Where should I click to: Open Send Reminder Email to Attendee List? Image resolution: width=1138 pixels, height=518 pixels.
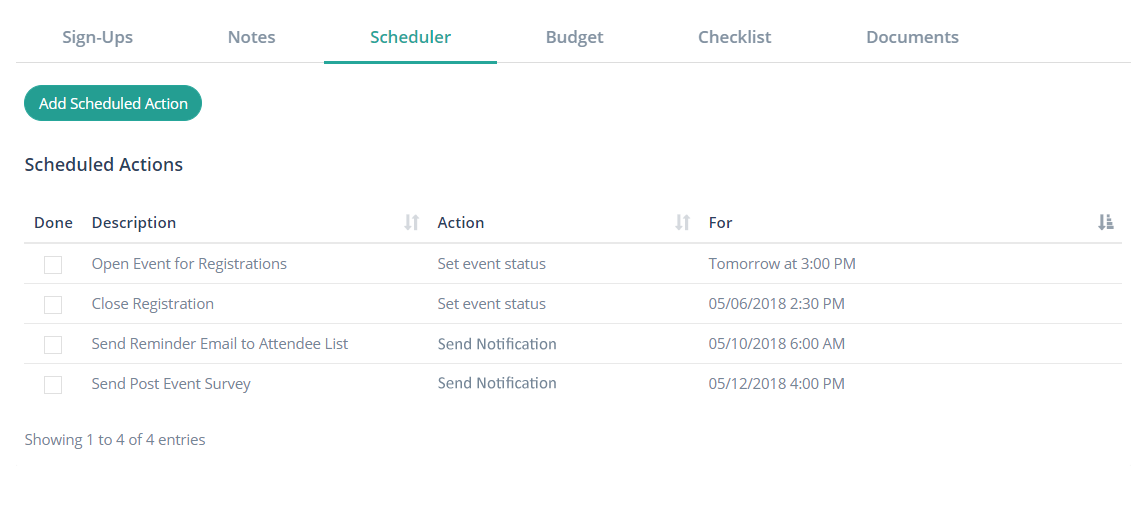[220, 343]
